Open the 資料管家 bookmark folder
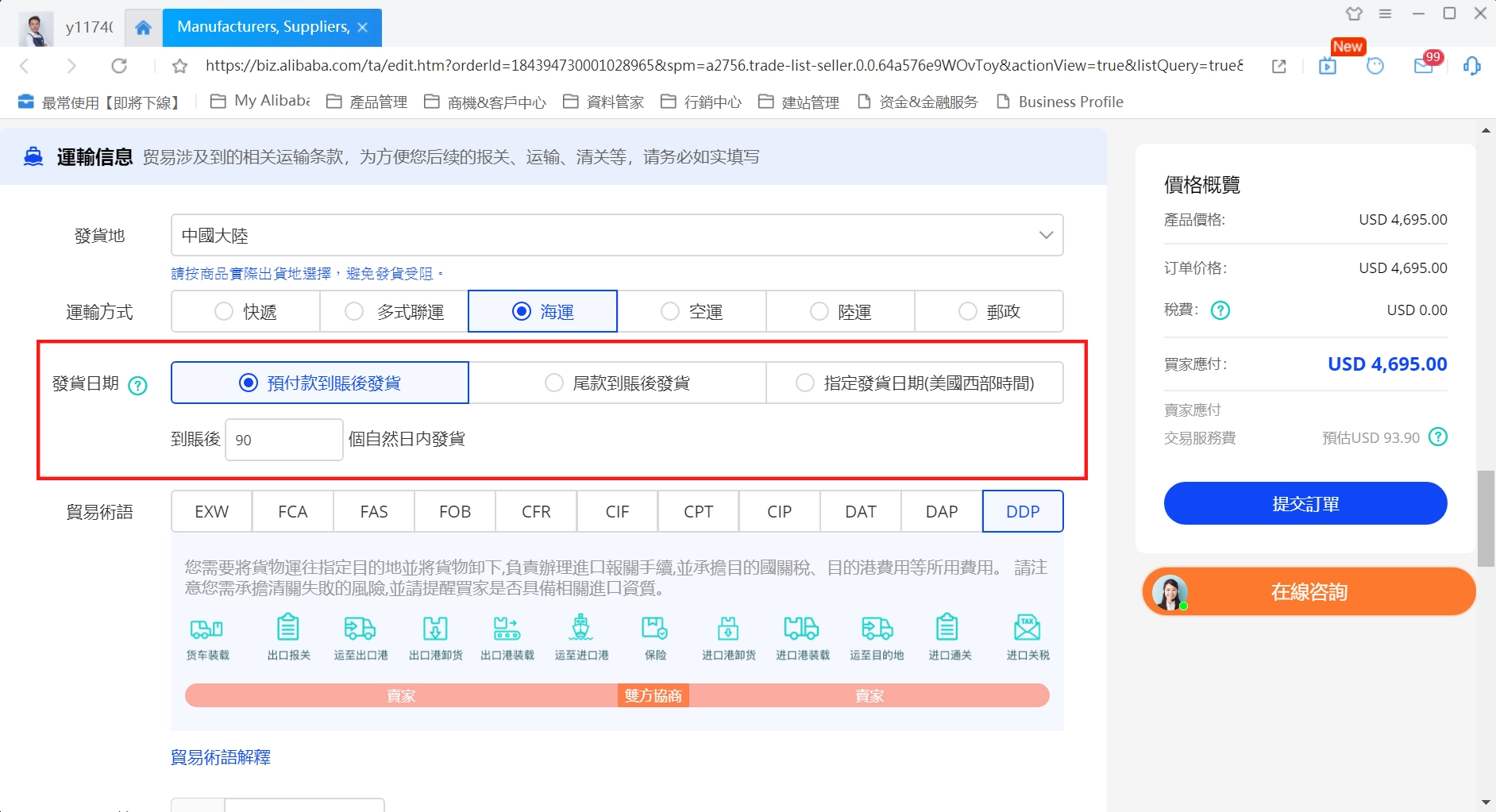The height and width of the screenshot is (812, 1496). pos(603,102)
